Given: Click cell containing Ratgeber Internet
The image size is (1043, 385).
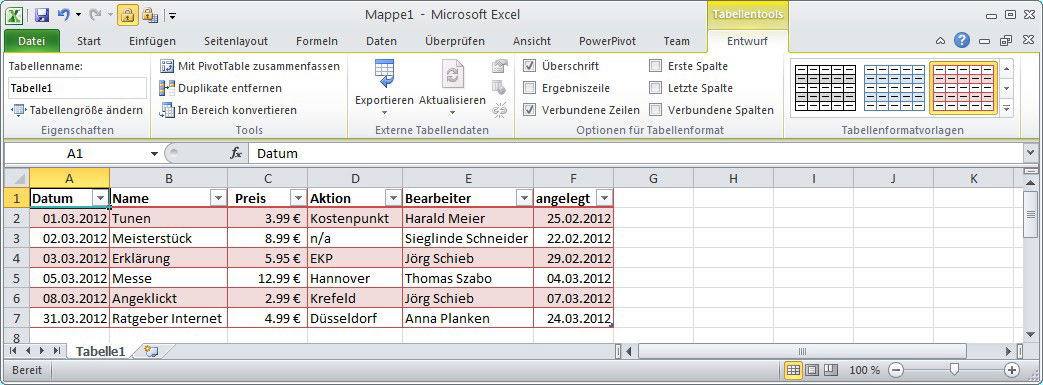Looking at the screenshot, I should (168, 318).
